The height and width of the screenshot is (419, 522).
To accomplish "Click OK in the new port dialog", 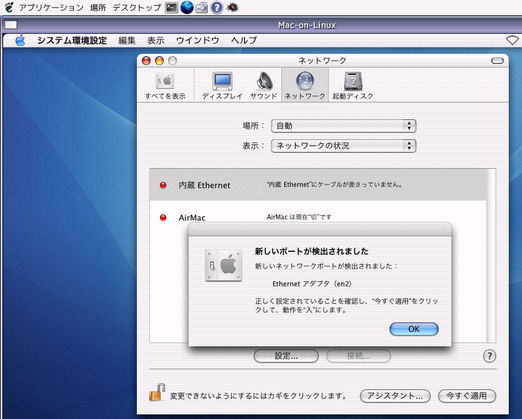I will (414, 329).
